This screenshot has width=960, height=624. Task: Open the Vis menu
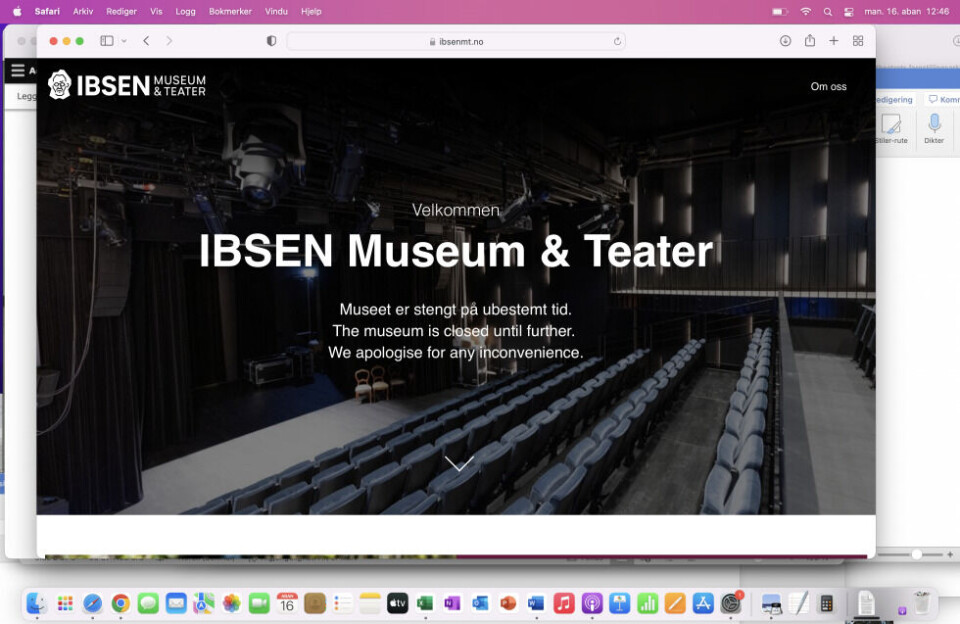click(156, 11)
